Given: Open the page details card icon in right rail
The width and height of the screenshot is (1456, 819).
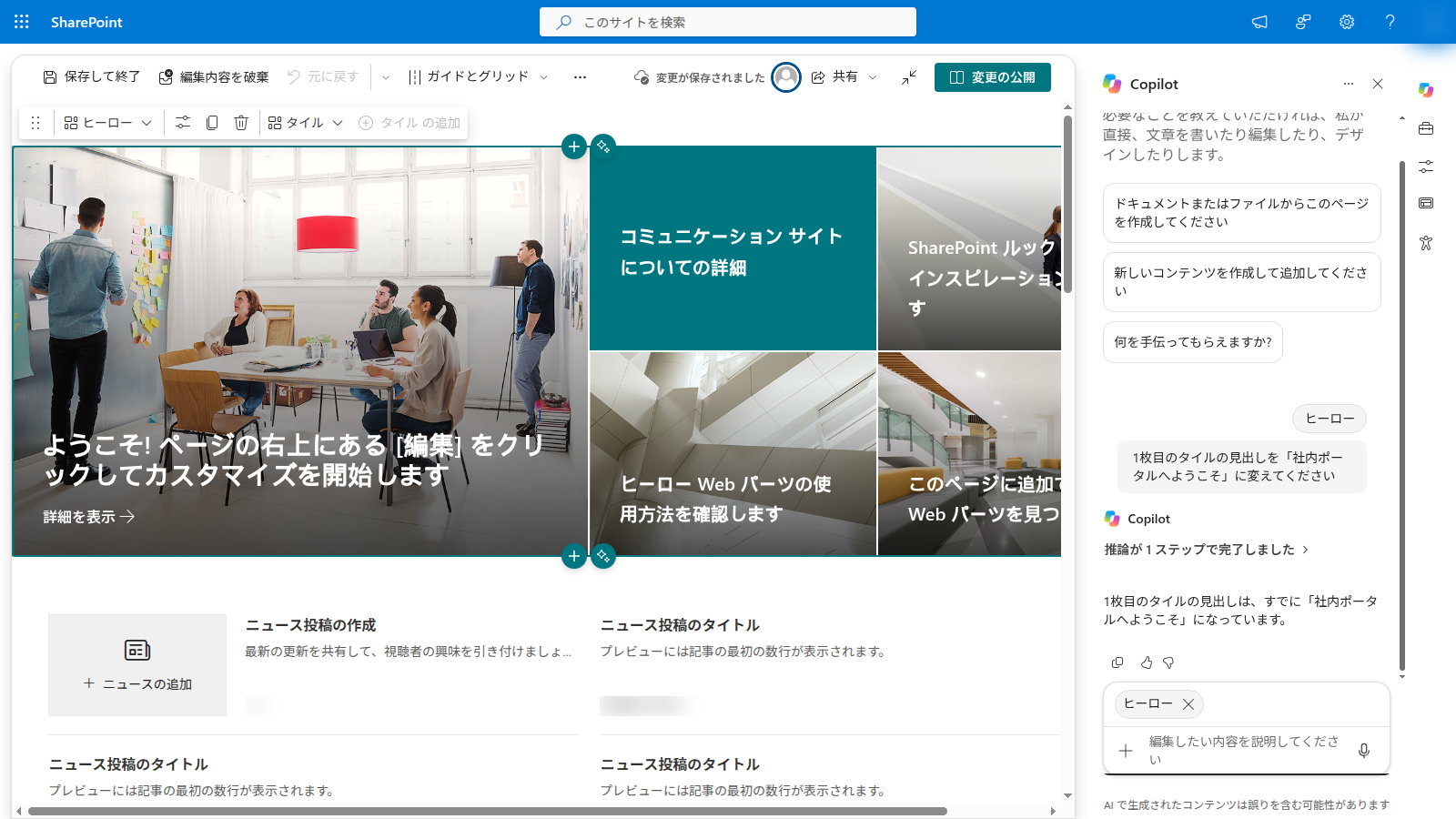Looking at the screenshot, I should 1426,203.
